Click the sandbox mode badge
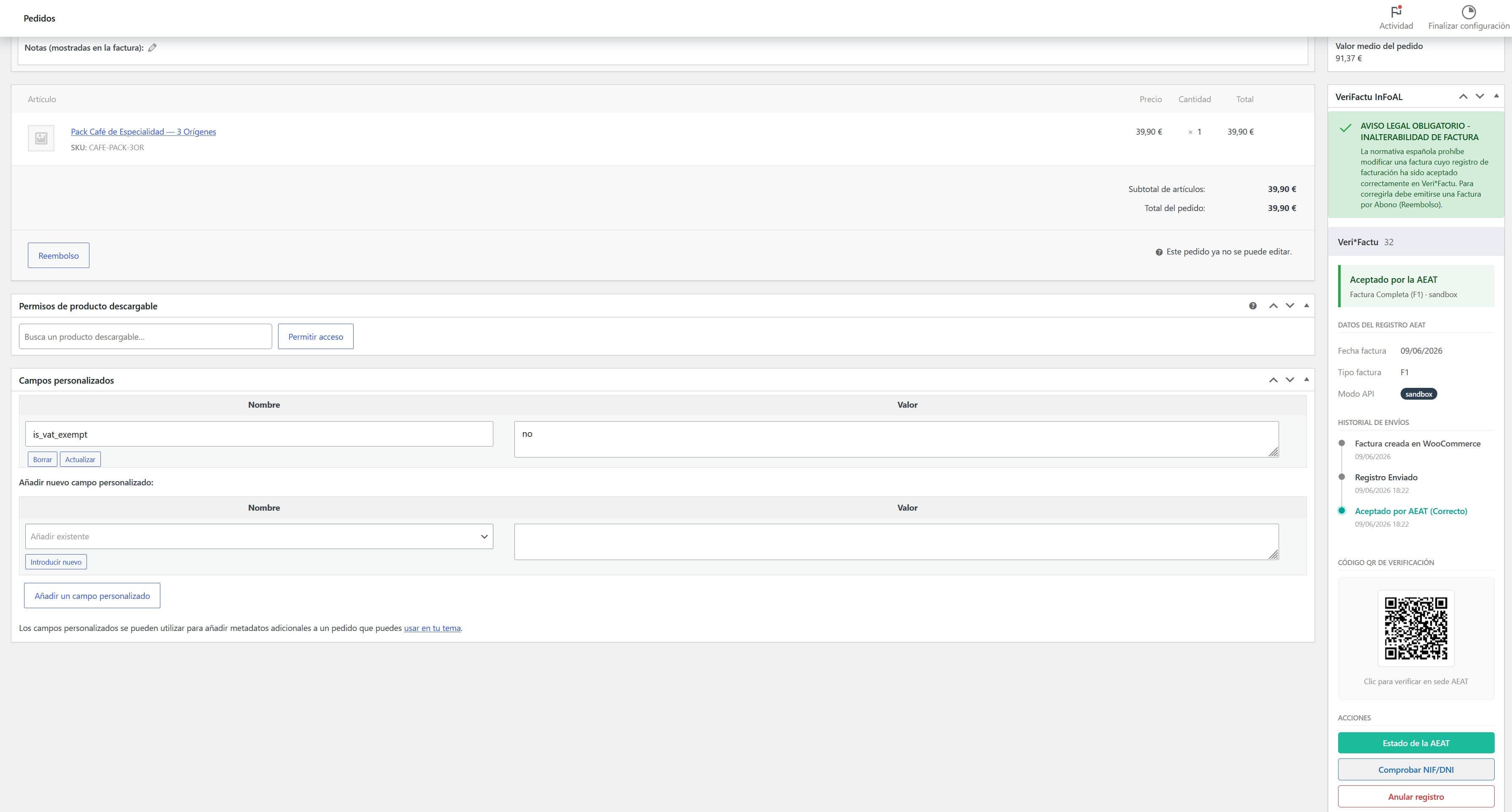This screenshot has height=812, width=1512. tap(1419, 394)
